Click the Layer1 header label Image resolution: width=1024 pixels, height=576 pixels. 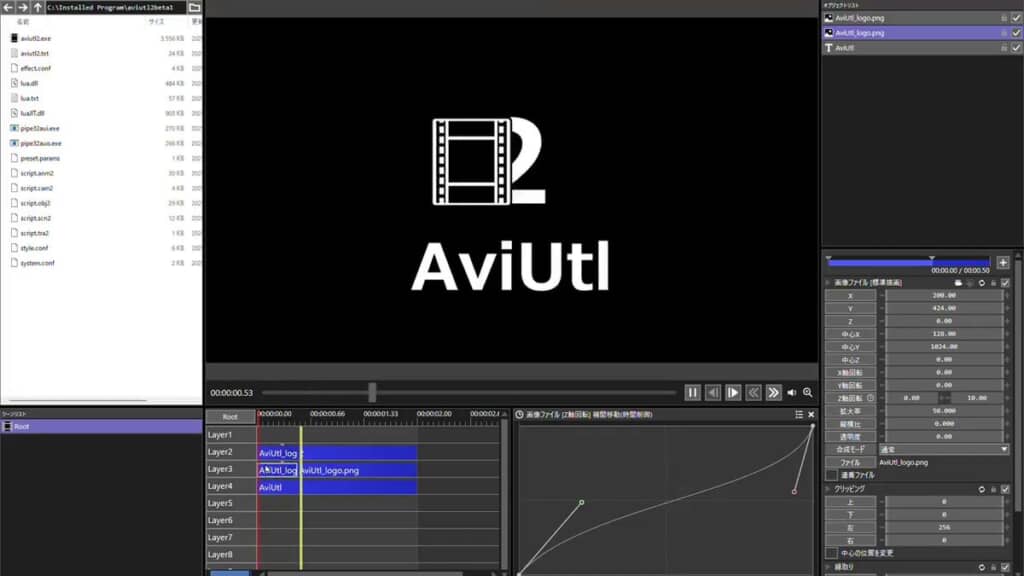pos(220,435)
